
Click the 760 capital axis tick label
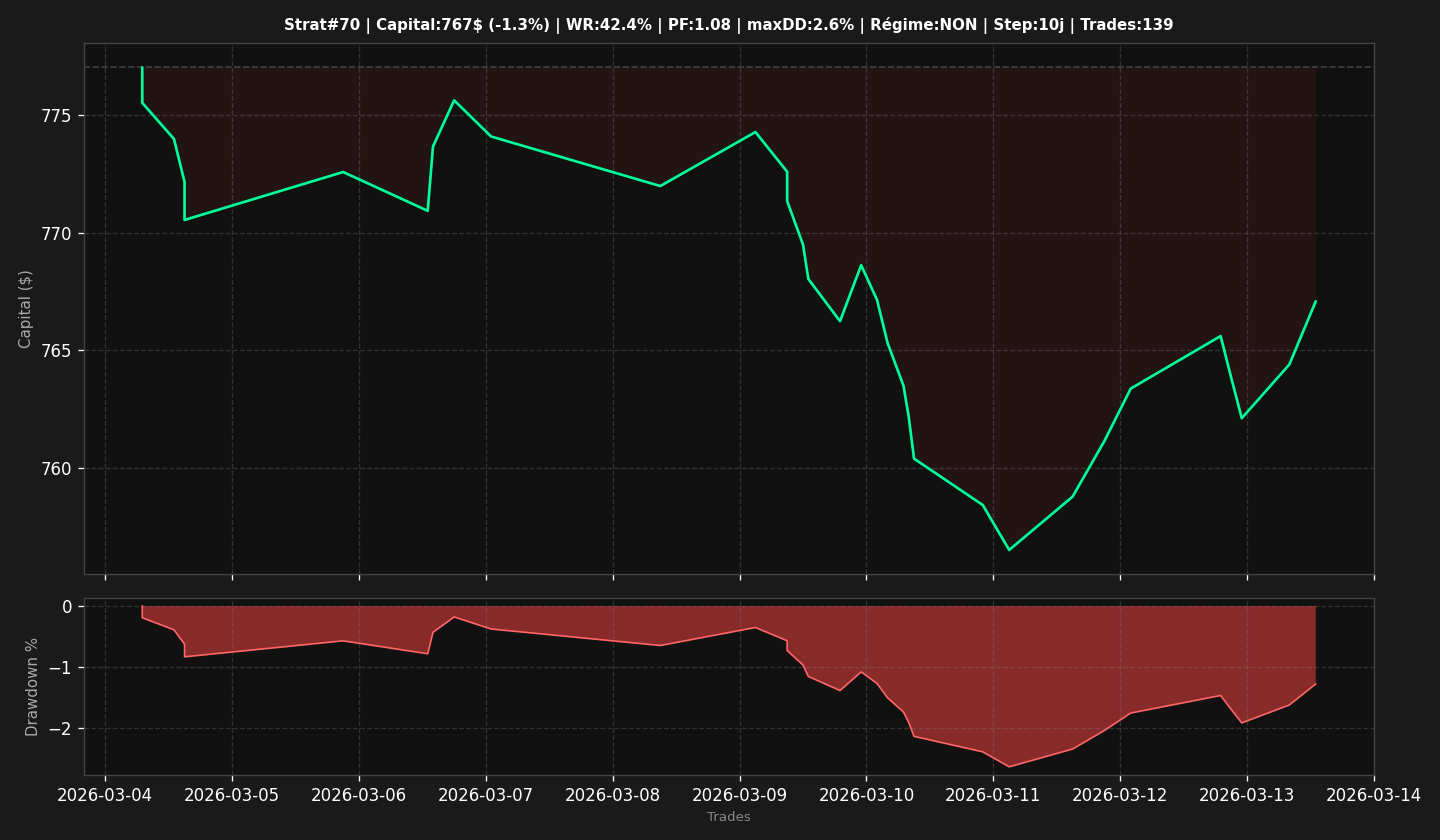(56, 469)
